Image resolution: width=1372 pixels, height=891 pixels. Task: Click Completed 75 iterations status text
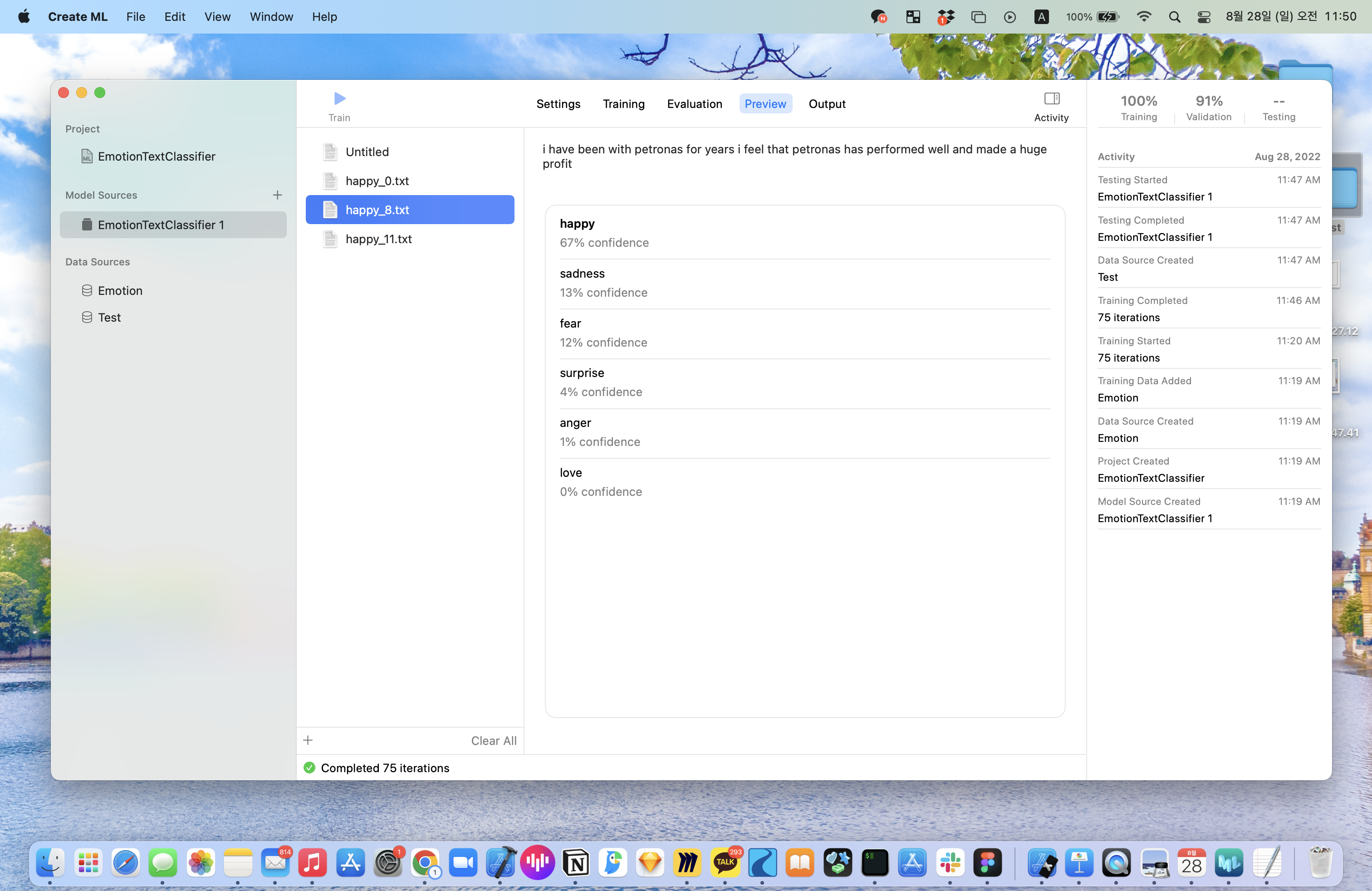coord(384,768)
